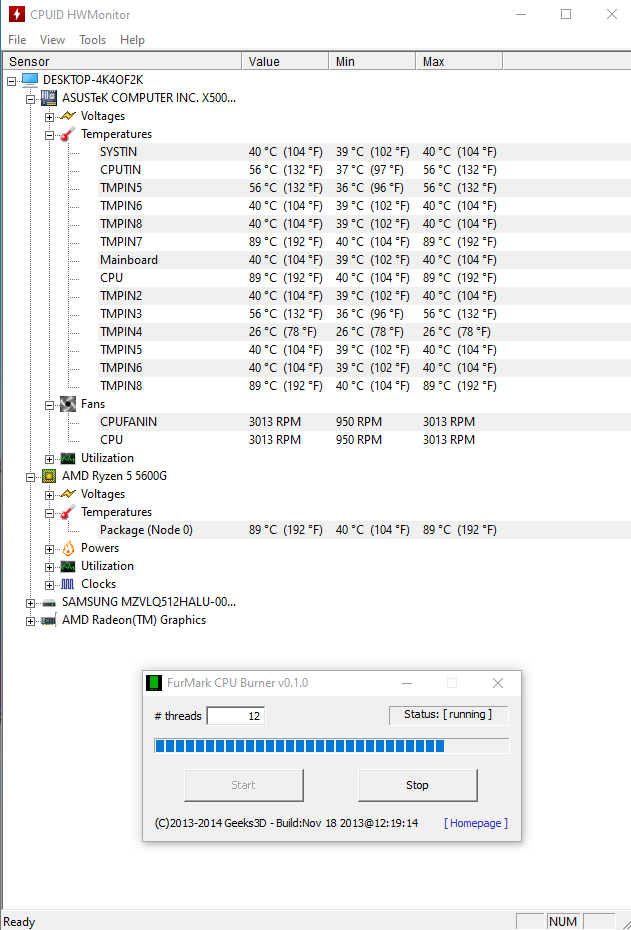
Task: Collapse the DESKTOP-4K4OF2K root node
Action: point(11,81)
